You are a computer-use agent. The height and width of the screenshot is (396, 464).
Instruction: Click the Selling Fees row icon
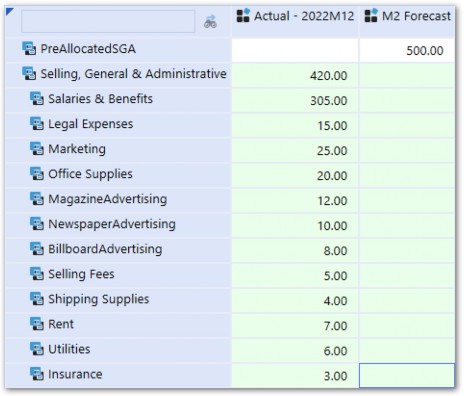pyautogui.click(x=37, y=274)
